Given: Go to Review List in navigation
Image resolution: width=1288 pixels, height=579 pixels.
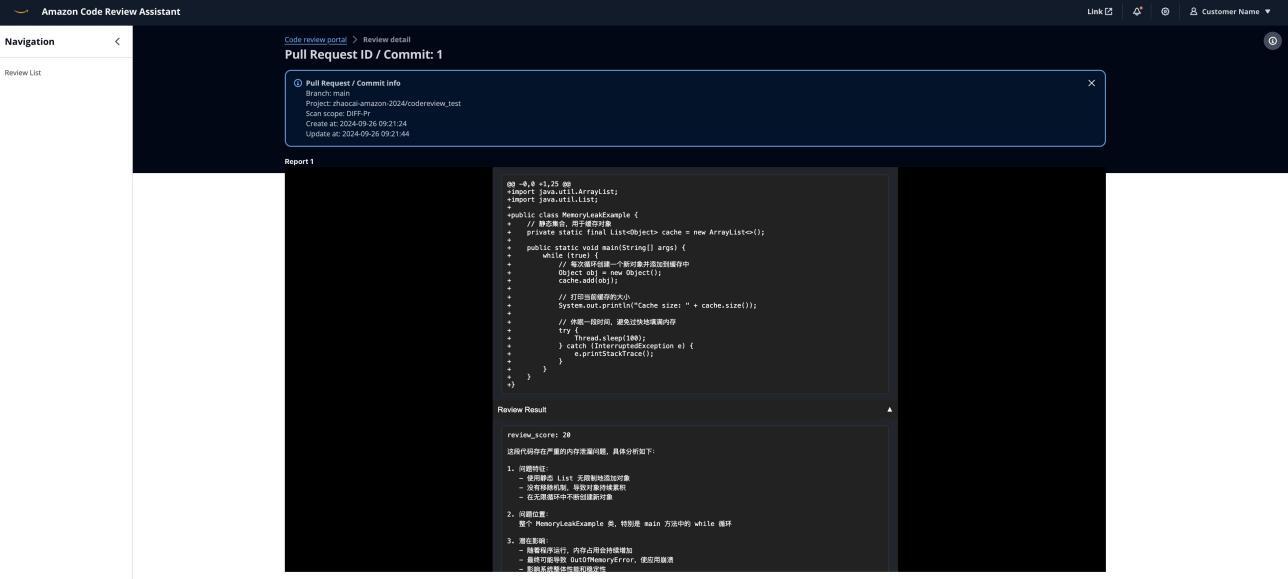Looking at the screenshot, I should point(23,73).
